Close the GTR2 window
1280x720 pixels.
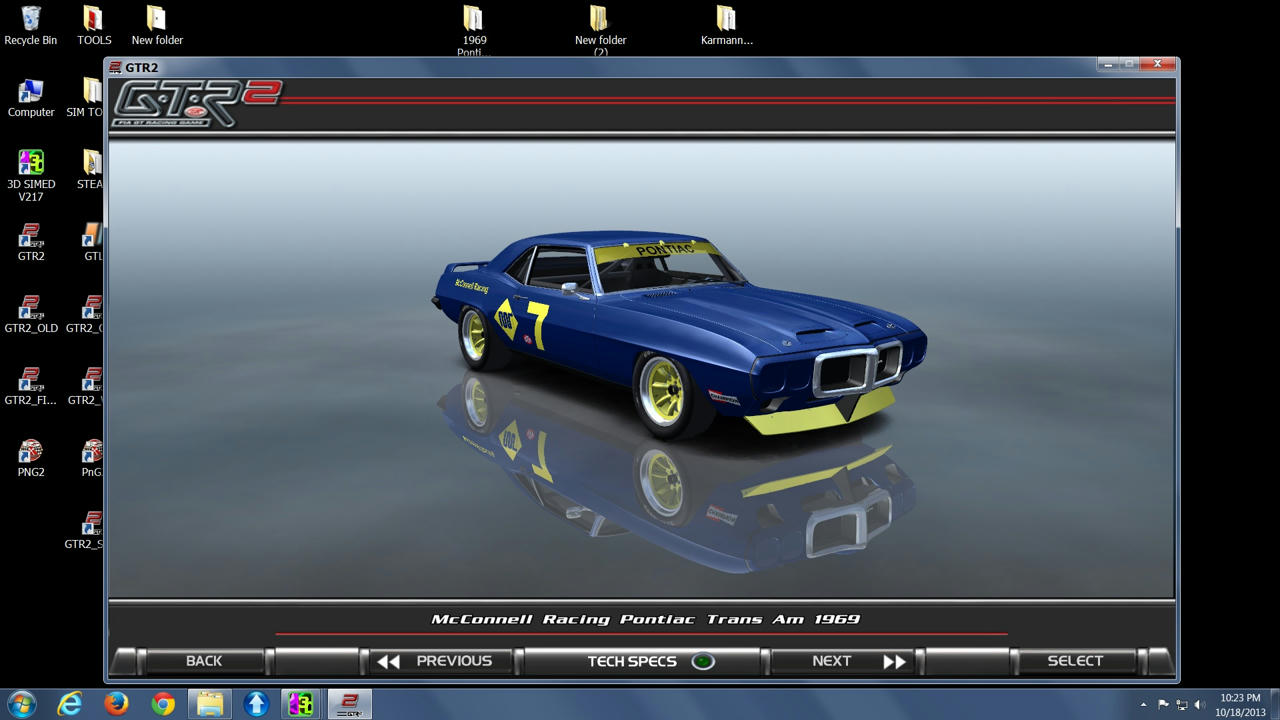pyautogui.click(x=1158, y=64)
